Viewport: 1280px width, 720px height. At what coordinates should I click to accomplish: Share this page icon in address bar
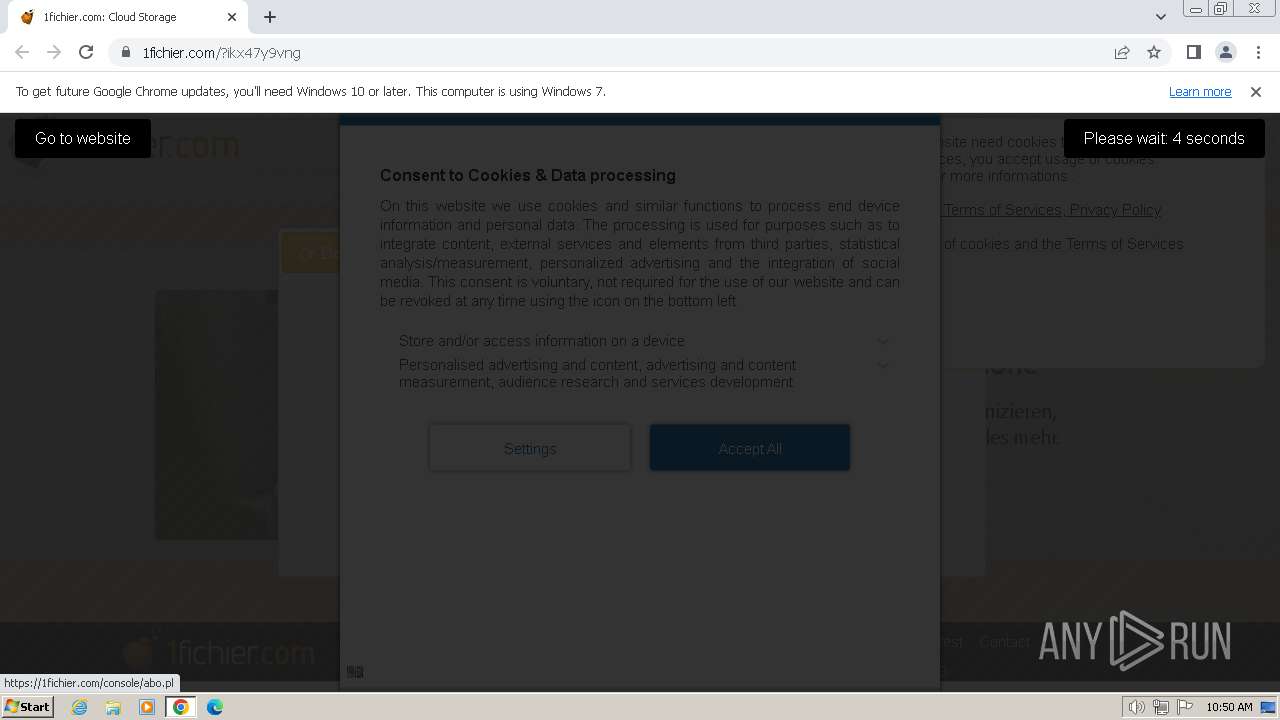[1122, 52]
